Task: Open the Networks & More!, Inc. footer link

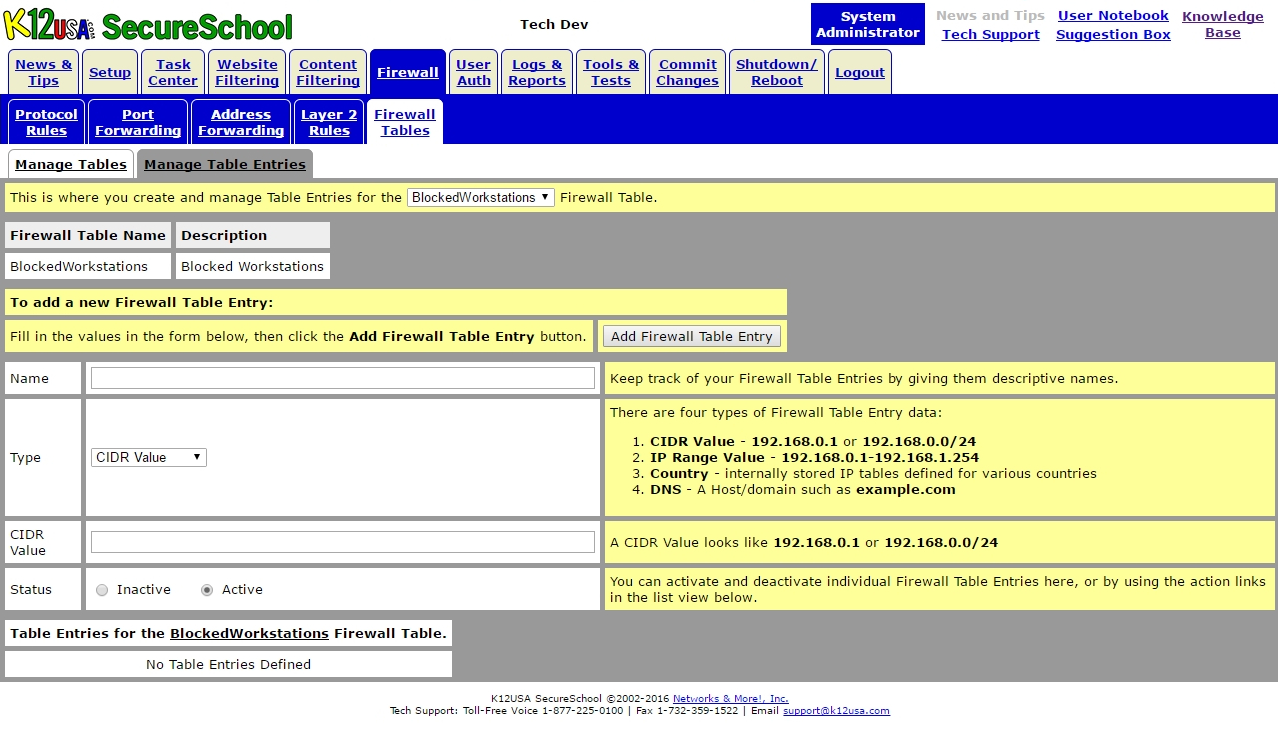Action: [x=730, y=699]
